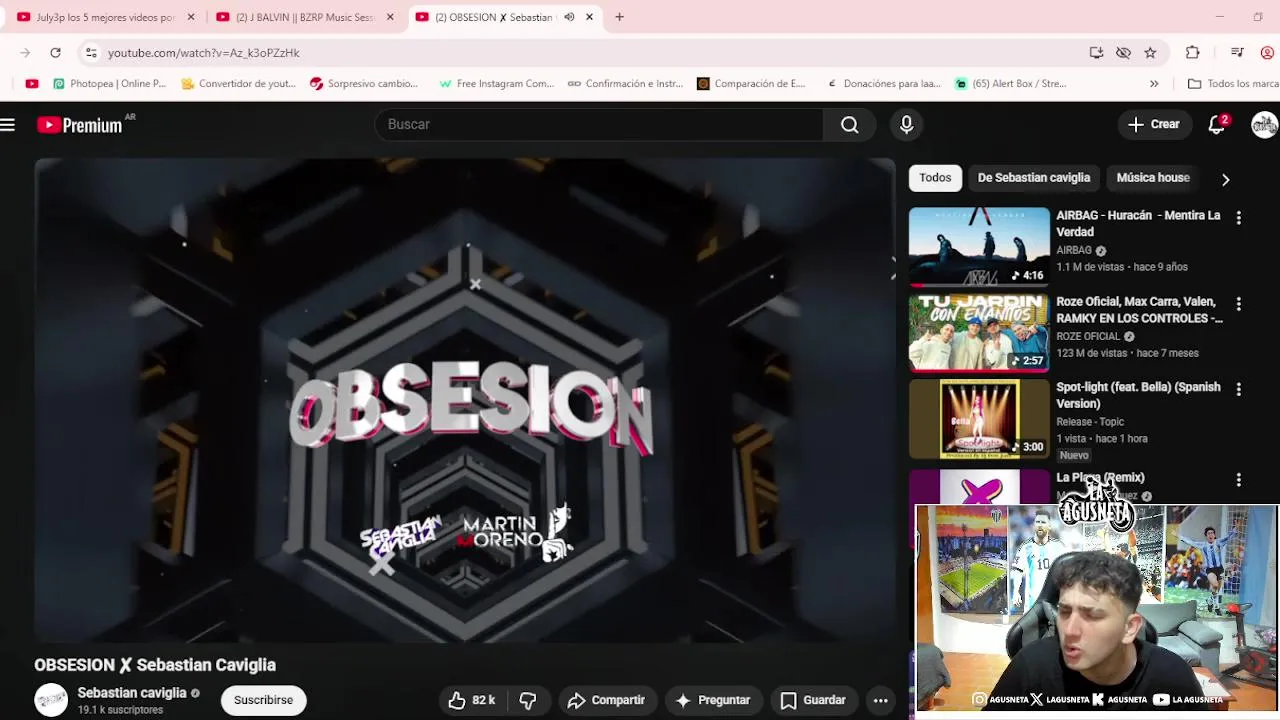Image resolution: width=1280 pixels, height=720 pixels.
Task: Select the Todos filter chip
Action: coord(935,178)
